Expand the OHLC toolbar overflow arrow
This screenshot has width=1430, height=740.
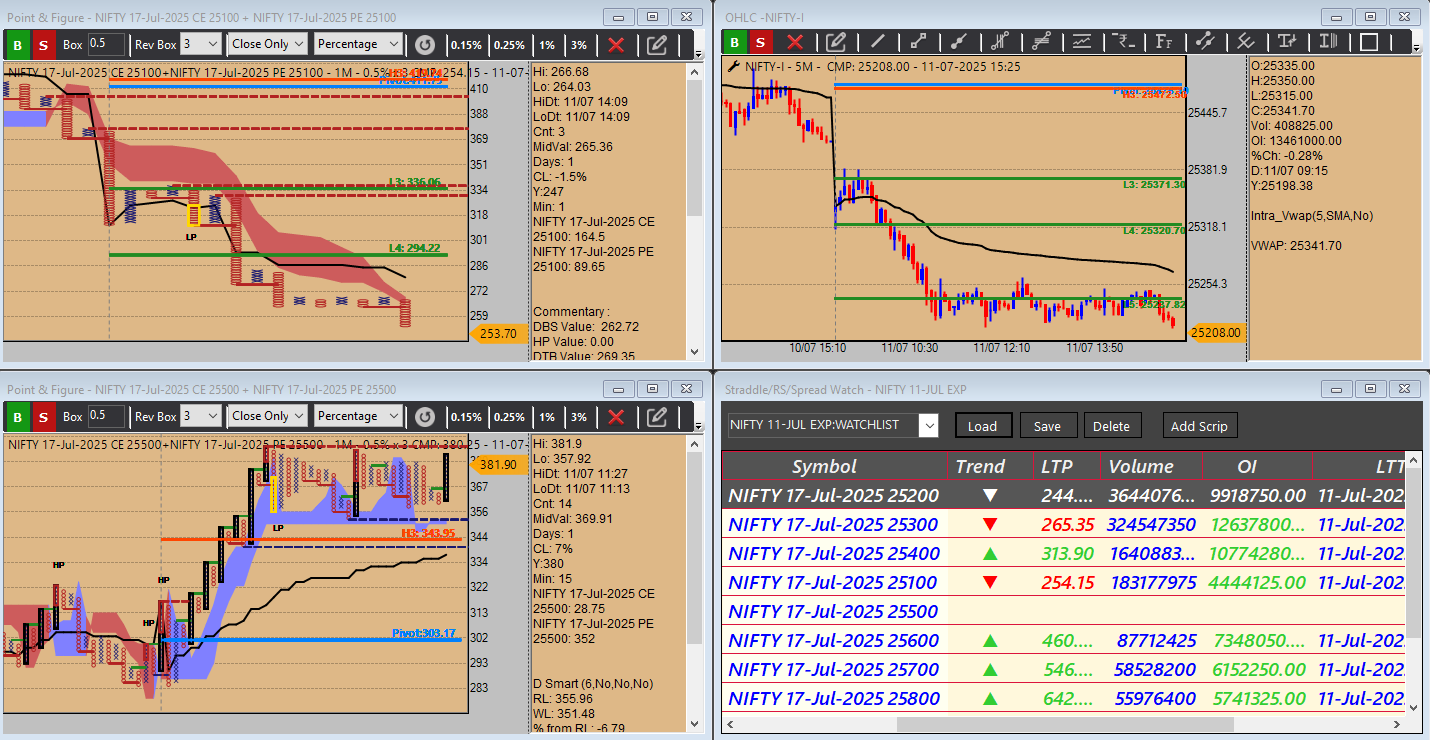point(1416,46)
